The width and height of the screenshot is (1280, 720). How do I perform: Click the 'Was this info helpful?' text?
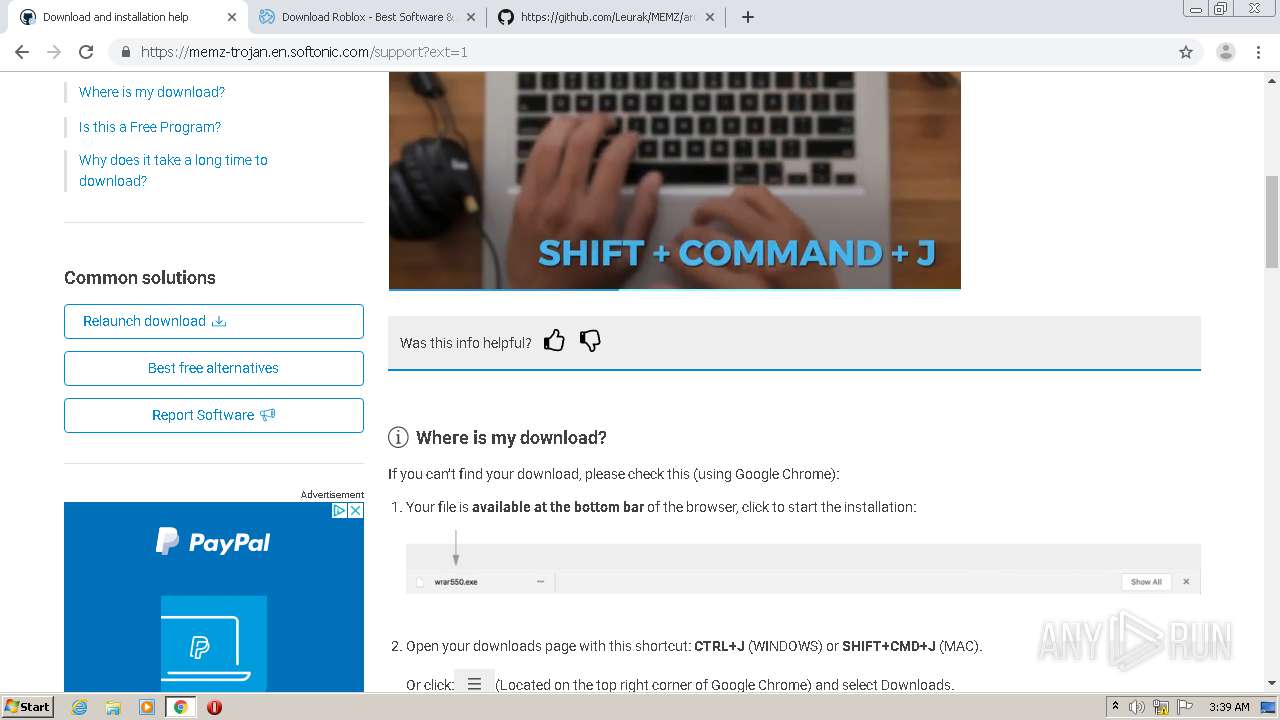(466, 343)
